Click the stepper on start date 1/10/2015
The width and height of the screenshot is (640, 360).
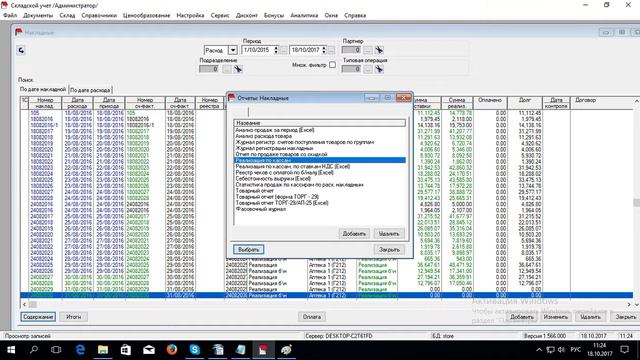[276, 50]
